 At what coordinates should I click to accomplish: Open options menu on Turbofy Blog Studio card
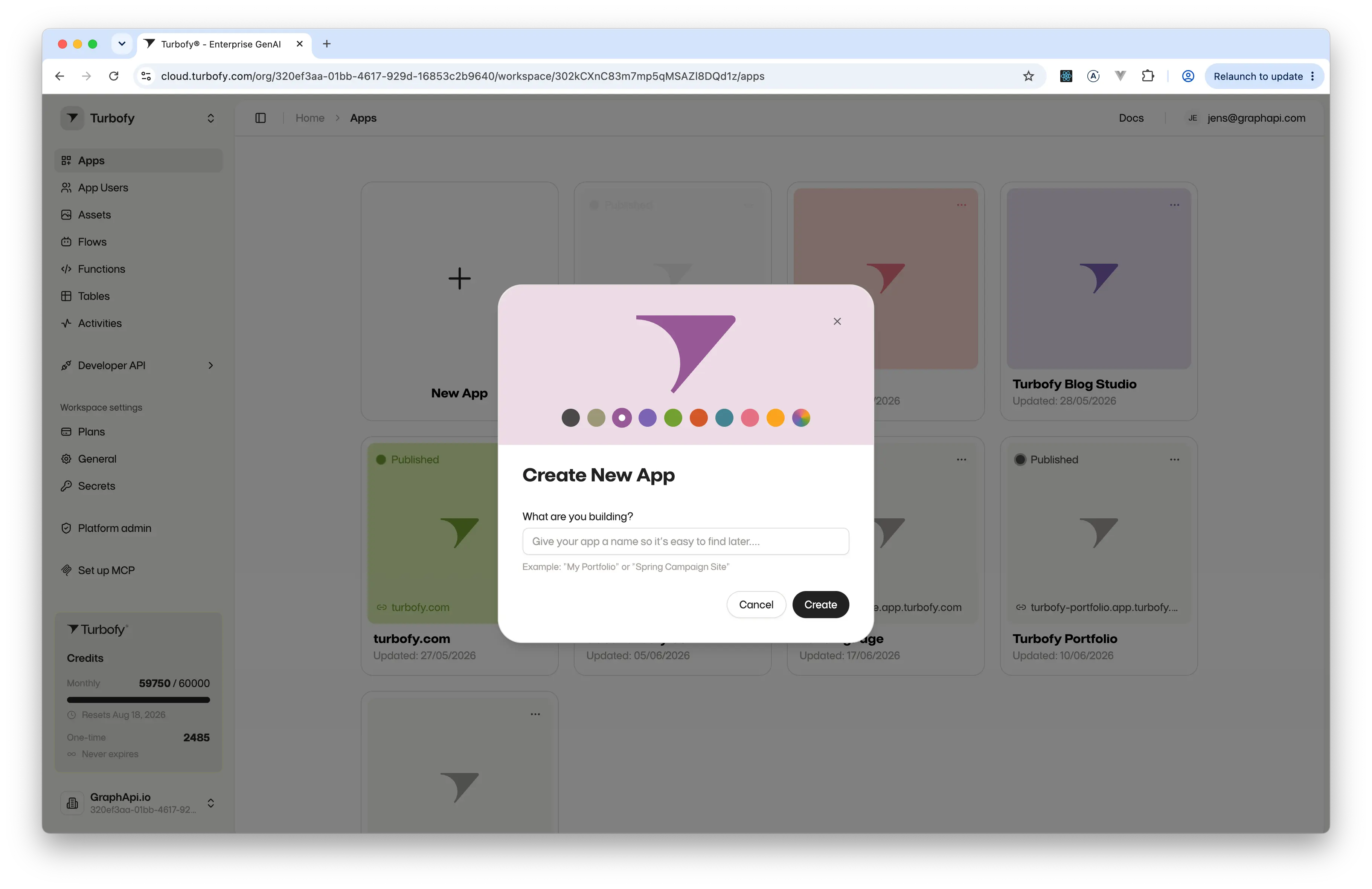1174,205
